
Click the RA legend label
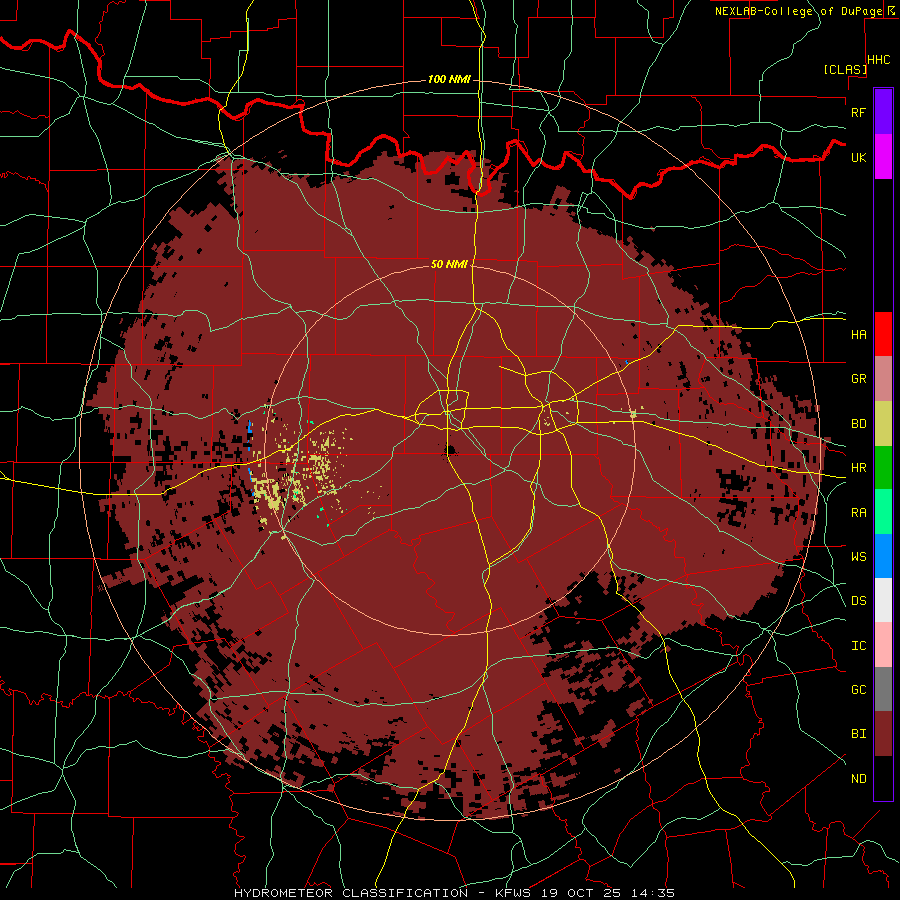click(859, 513)
